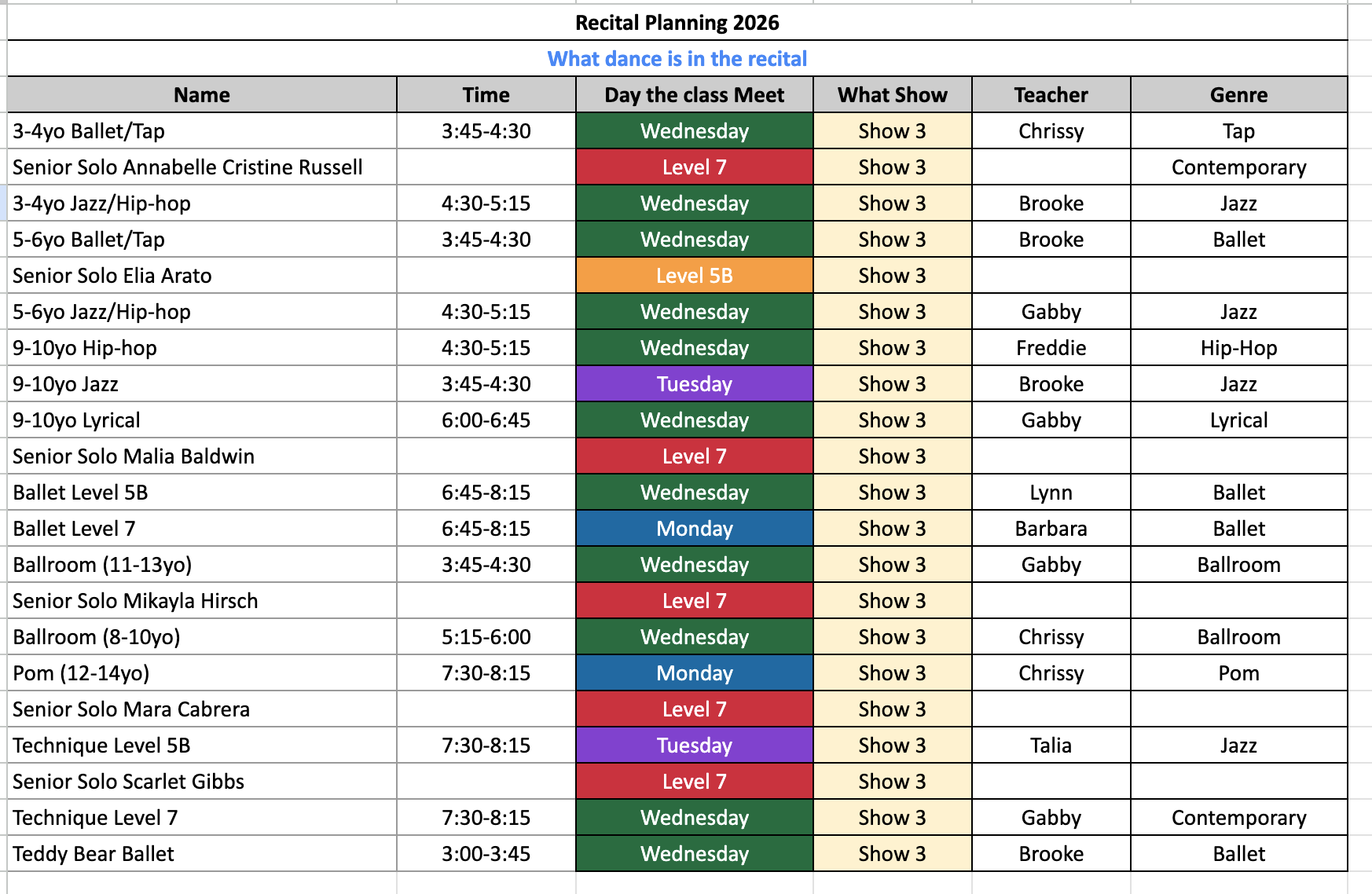Click the Time column header cell

486,95
